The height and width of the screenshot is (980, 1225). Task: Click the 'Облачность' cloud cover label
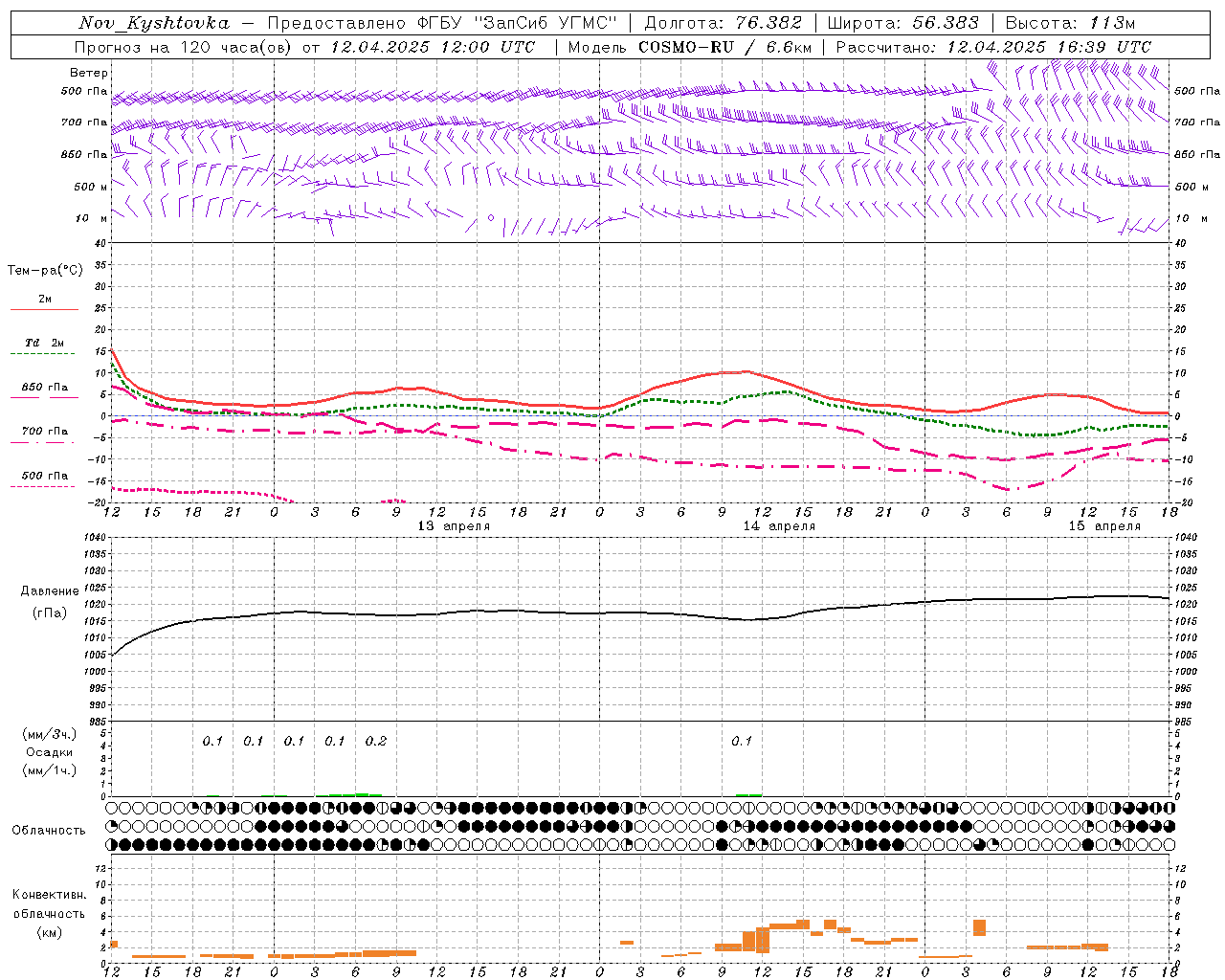pyautogui.click(x=49, y=831)
